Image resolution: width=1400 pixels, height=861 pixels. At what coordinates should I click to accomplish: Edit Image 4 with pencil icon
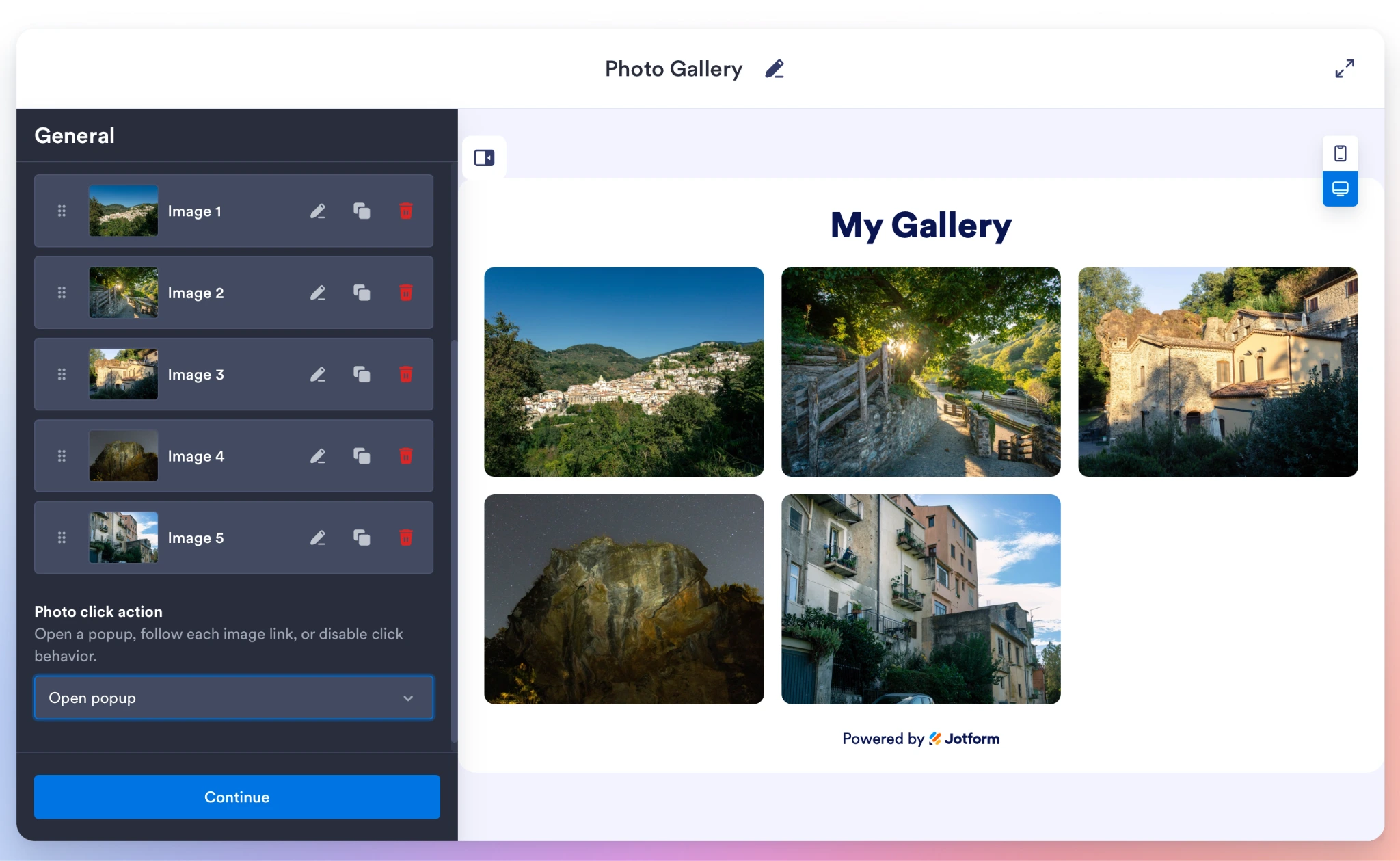(x=318, y=455)
